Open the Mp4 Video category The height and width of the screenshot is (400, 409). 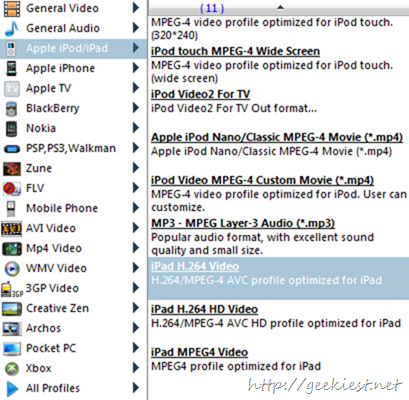pyautogui.click(x=73, y=248)
